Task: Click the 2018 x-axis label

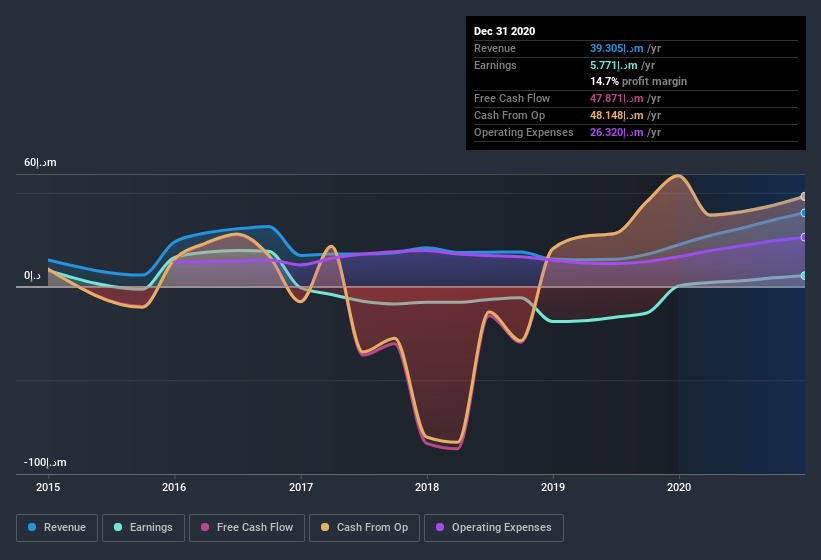Action: [x=427, y=487]
